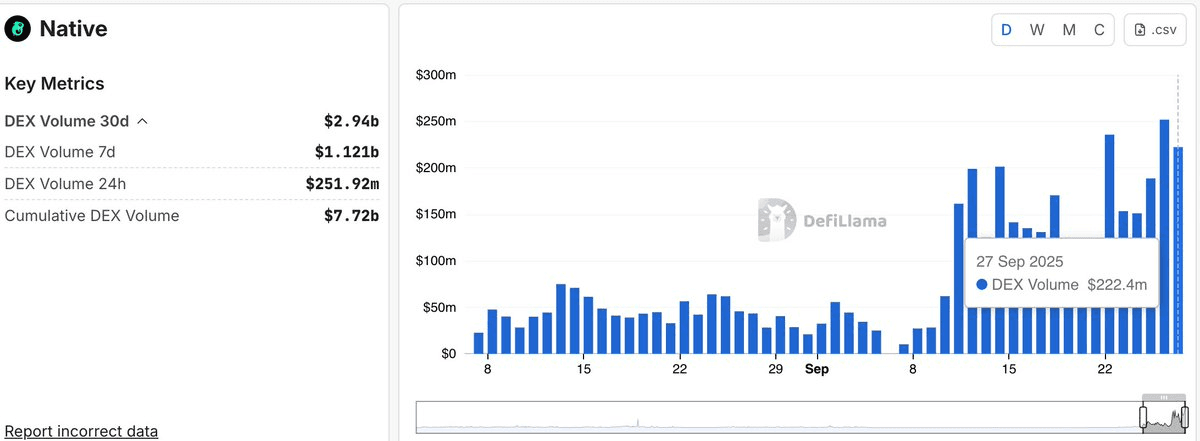Click the spike in the range overview strip
This screenshot has height=441, width=1200.
638,423
